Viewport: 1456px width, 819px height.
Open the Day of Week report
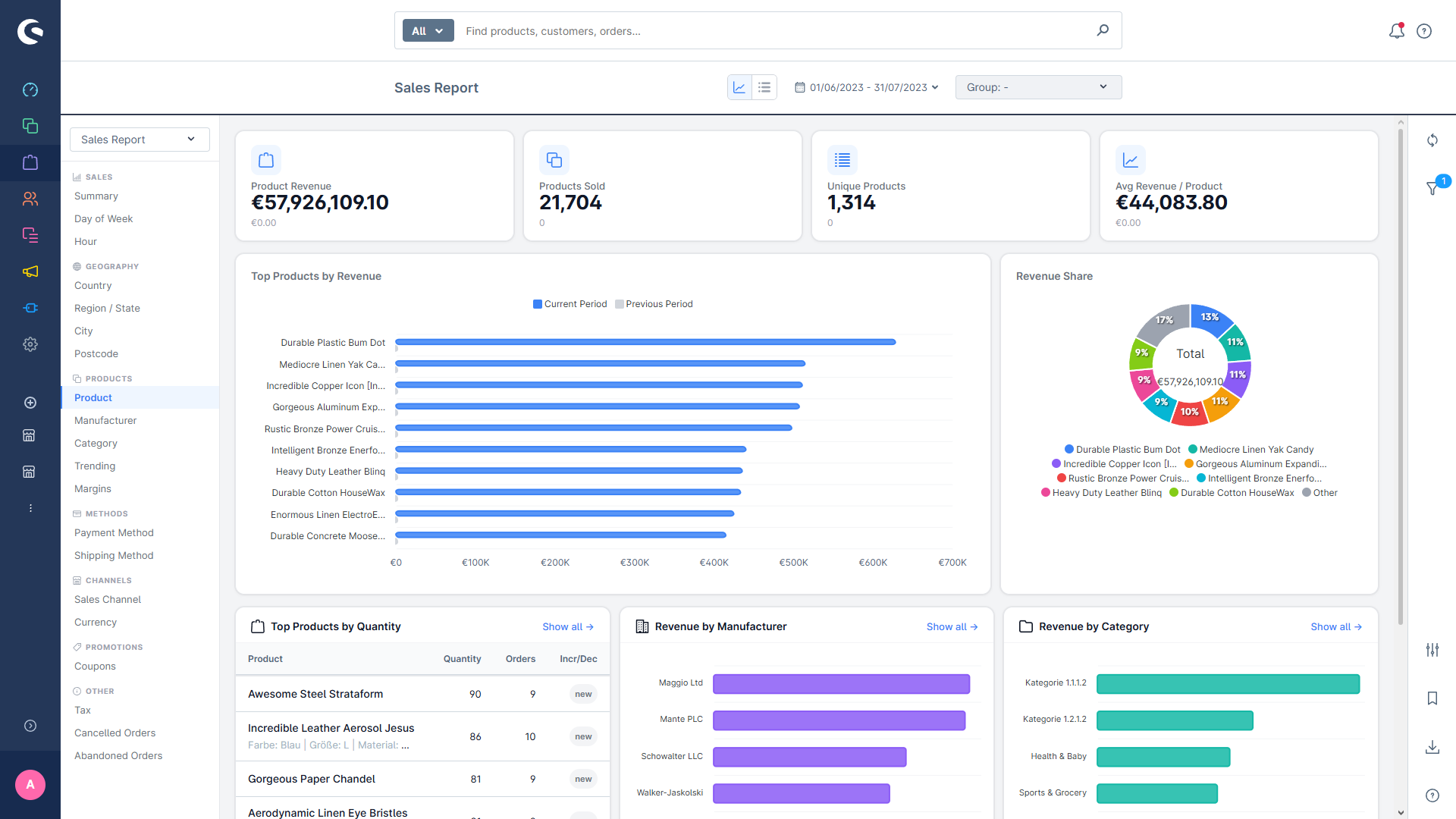coord(103,219)
